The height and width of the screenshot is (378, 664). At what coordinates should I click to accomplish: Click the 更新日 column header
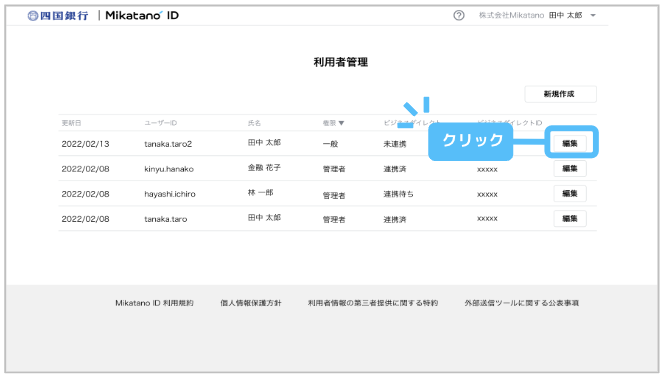(x=71, y=123)
